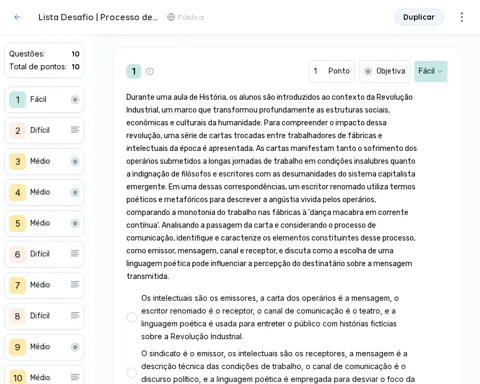The image size is (480, 384).
Task: Click the globe icon next to Pública
Action: coord(171,17)
